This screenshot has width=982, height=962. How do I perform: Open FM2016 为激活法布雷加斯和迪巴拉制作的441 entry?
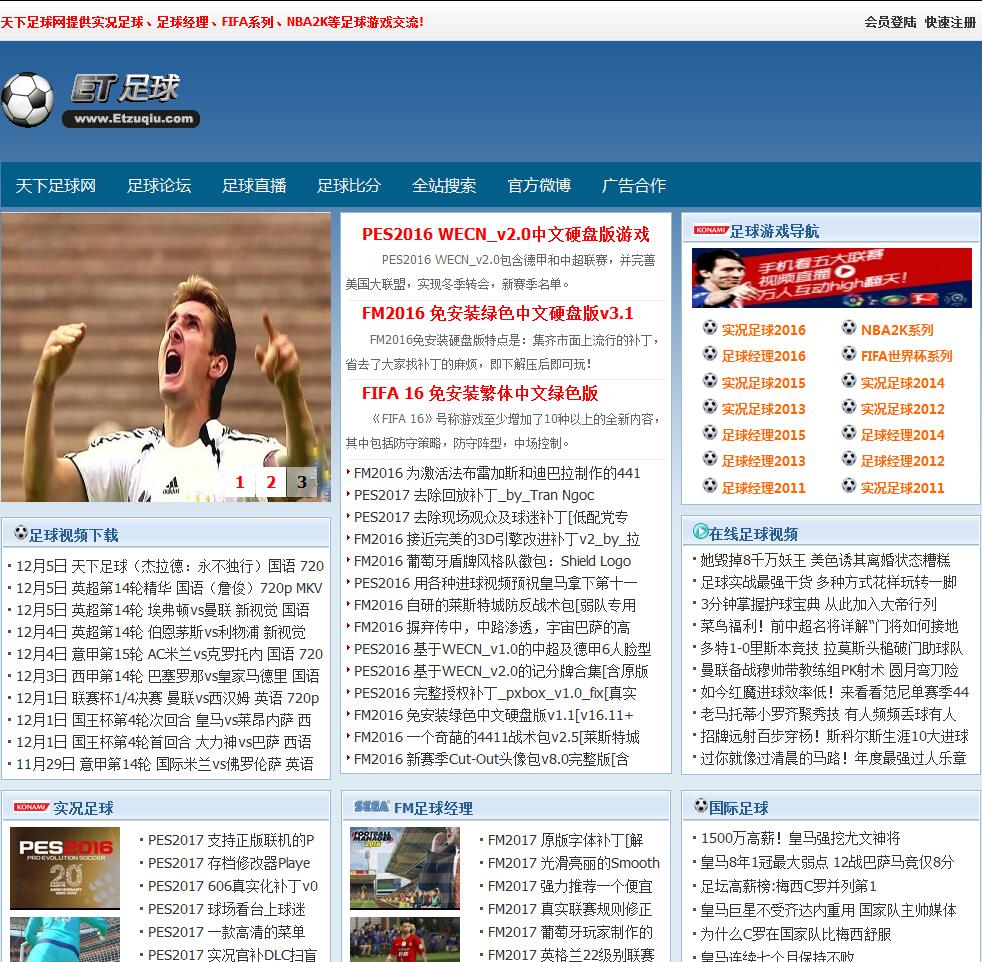point(497,473)
